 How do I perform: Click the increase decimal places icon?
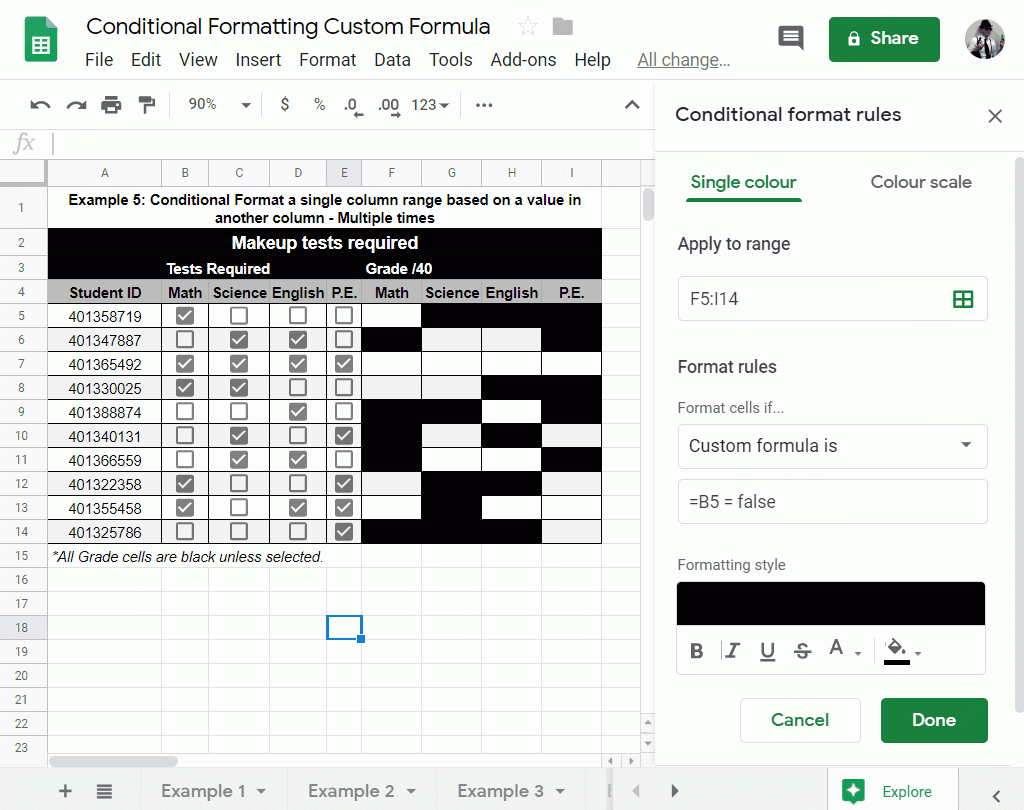coord(388,104)
